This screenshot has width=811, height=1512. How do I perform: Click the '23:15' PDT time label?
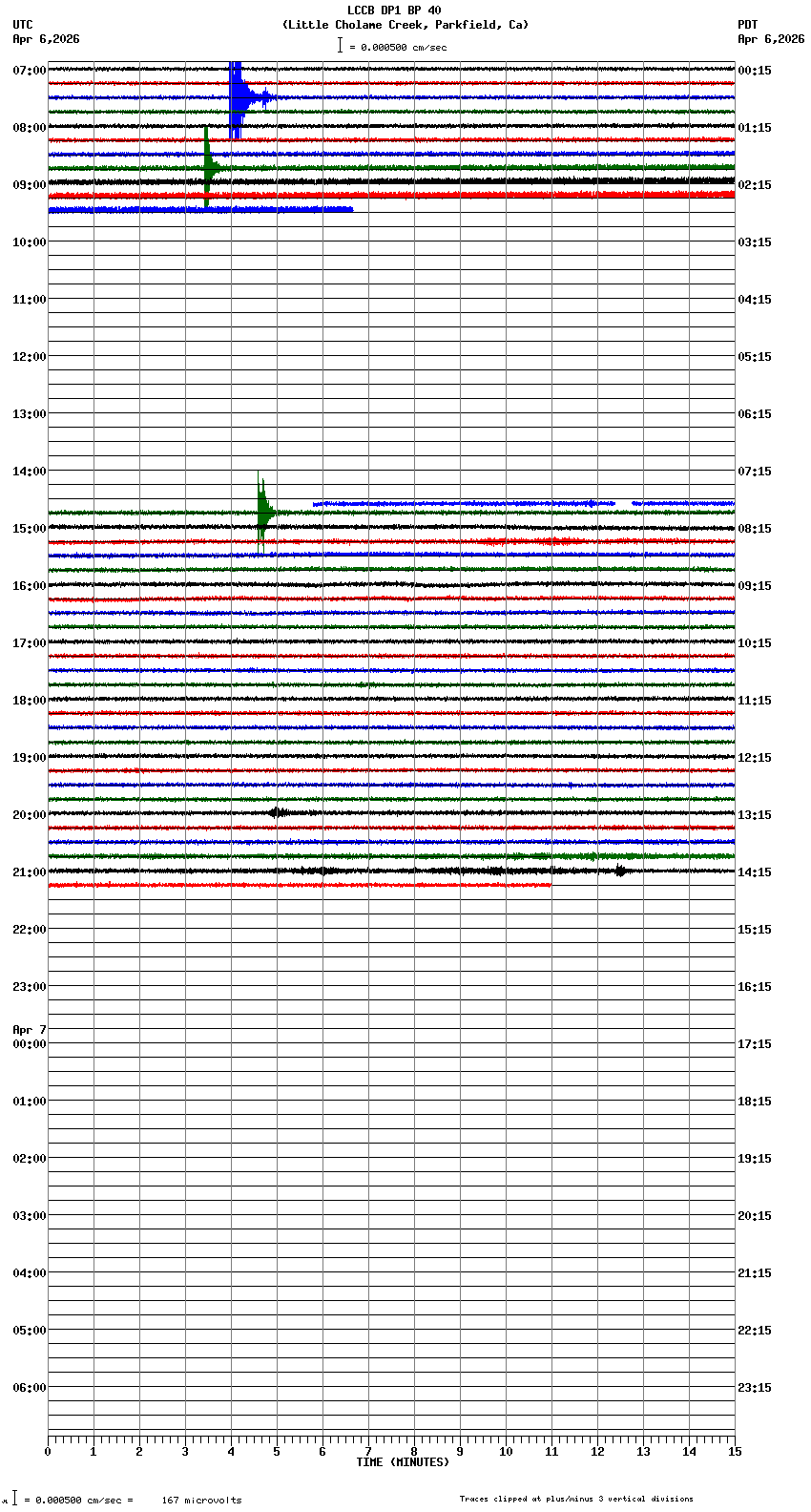pyautogui.click(x=755, y=1388)
